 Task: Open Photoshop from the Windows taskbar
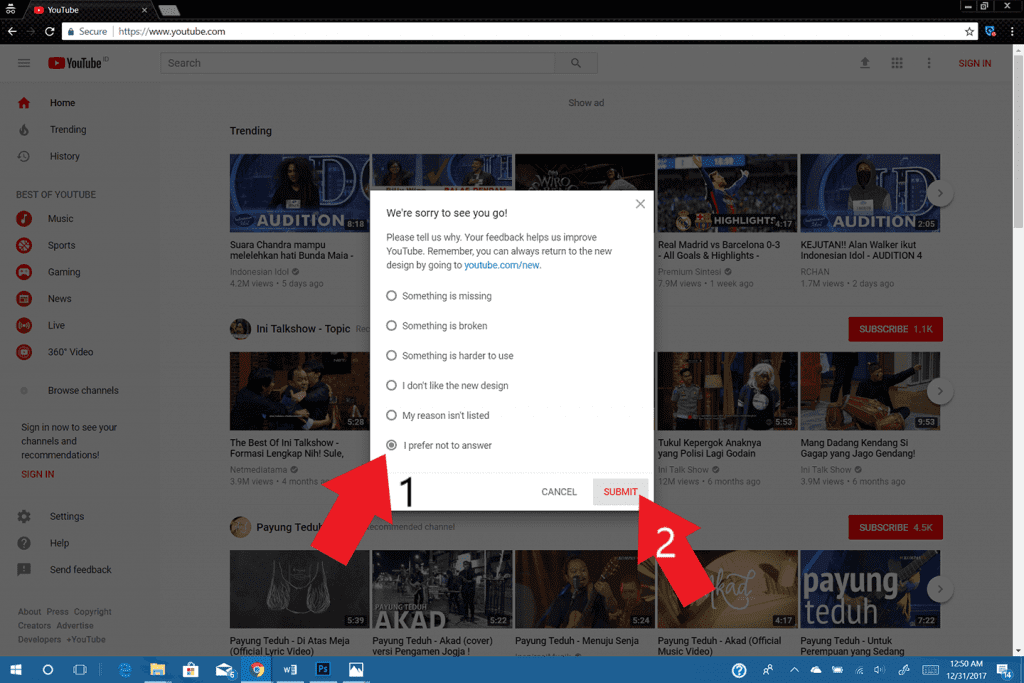(323, 669)
